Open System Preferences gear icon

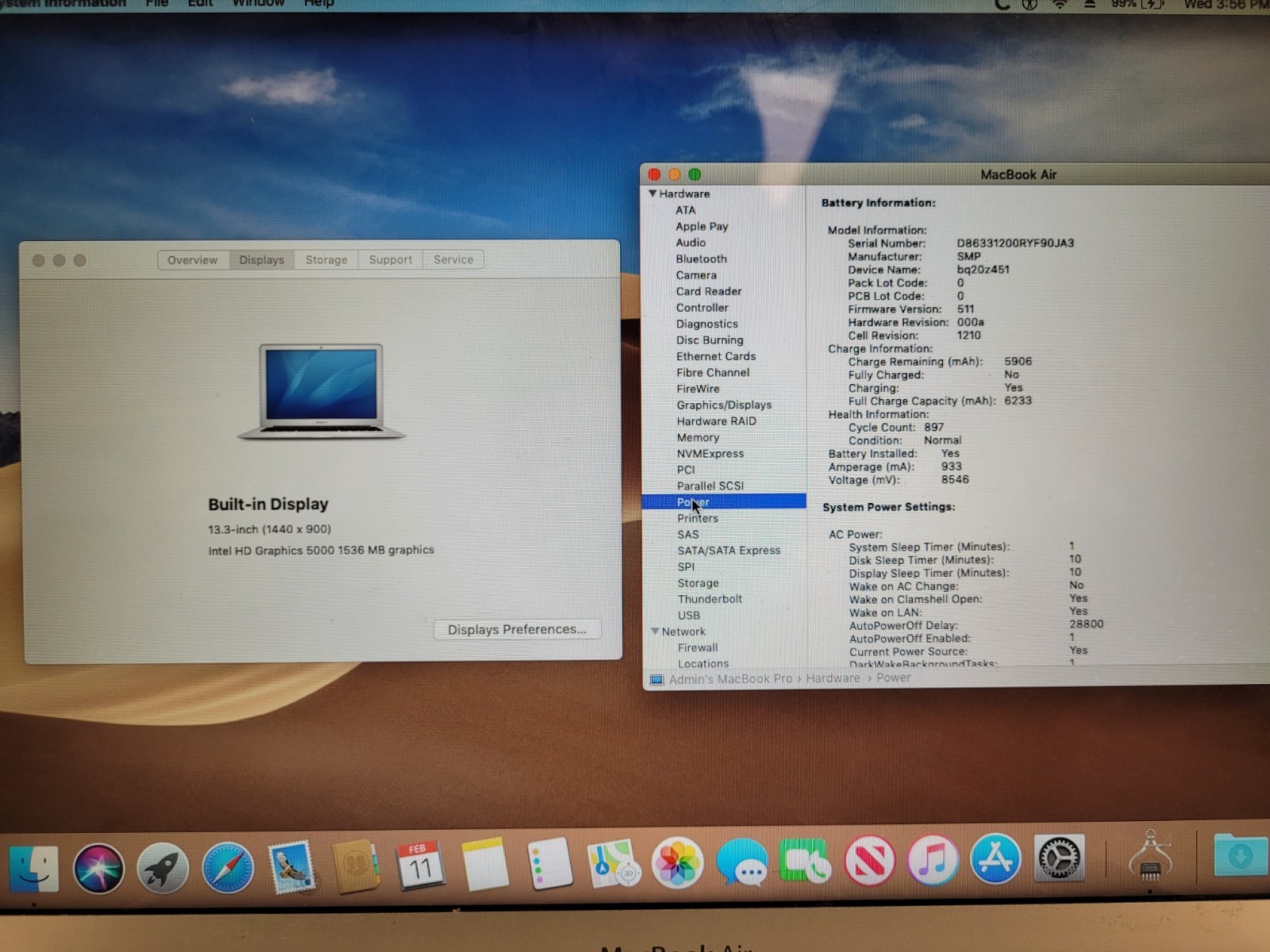click(1060, 858)
